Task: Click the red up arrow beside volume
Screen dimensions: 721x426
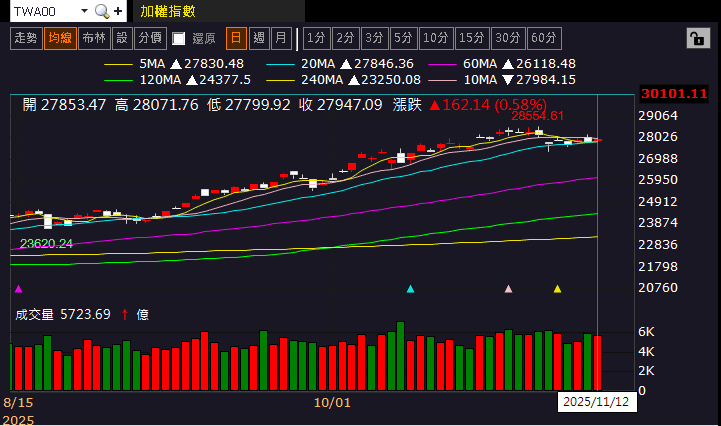Action: (x=124, y=314)
